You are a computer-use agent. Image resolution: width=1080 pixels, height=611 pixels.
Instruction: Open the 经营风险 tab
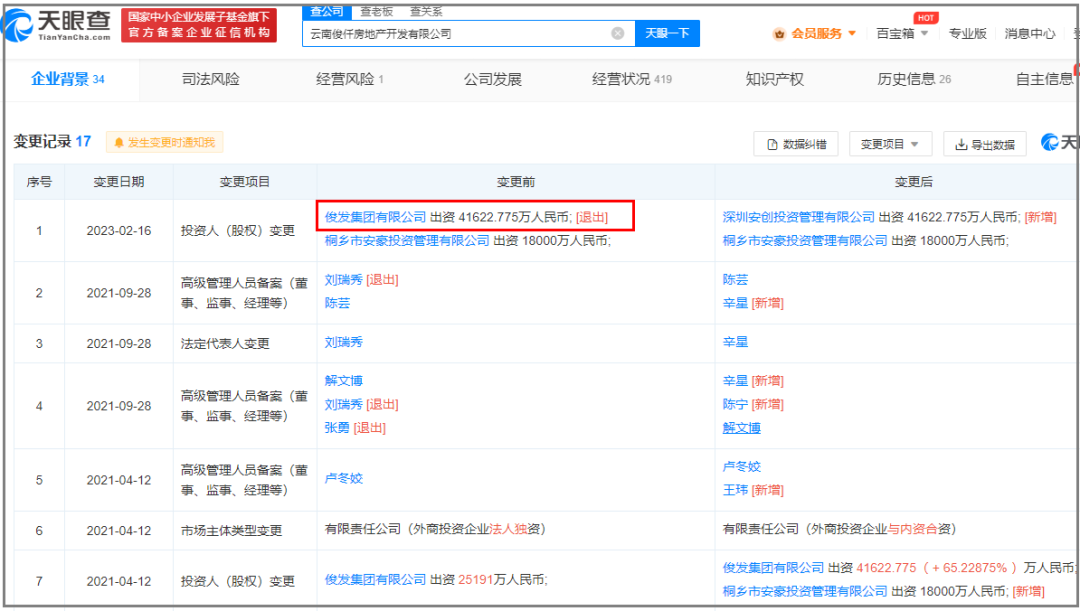point(349,79)
